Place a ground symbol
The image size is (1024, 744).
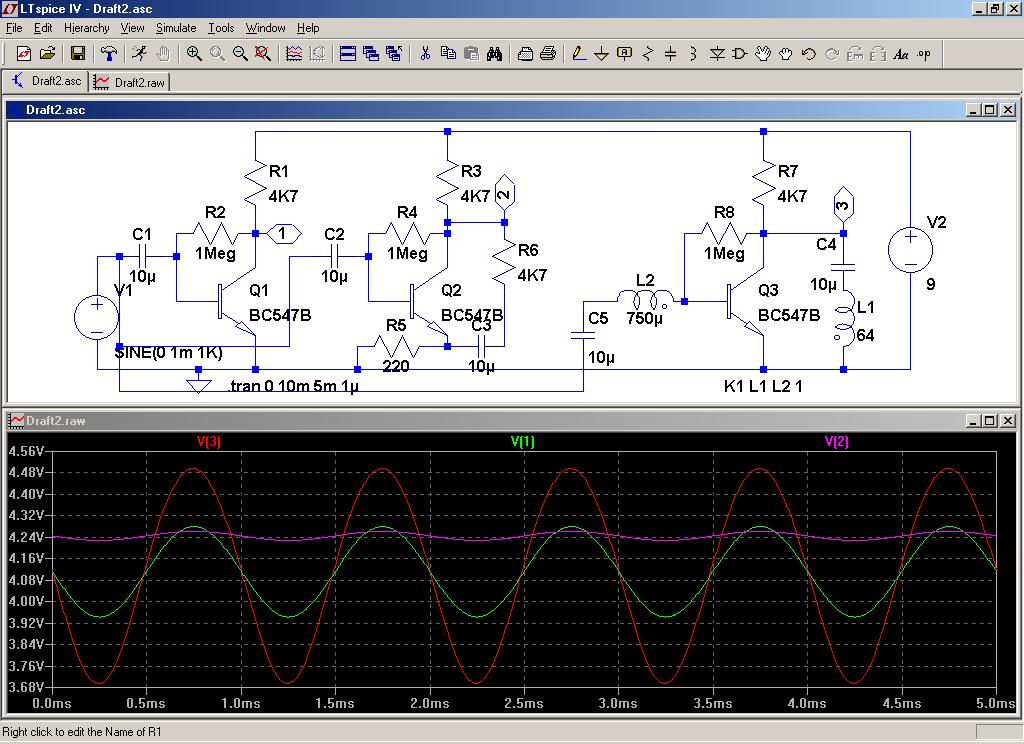[601, 54]
